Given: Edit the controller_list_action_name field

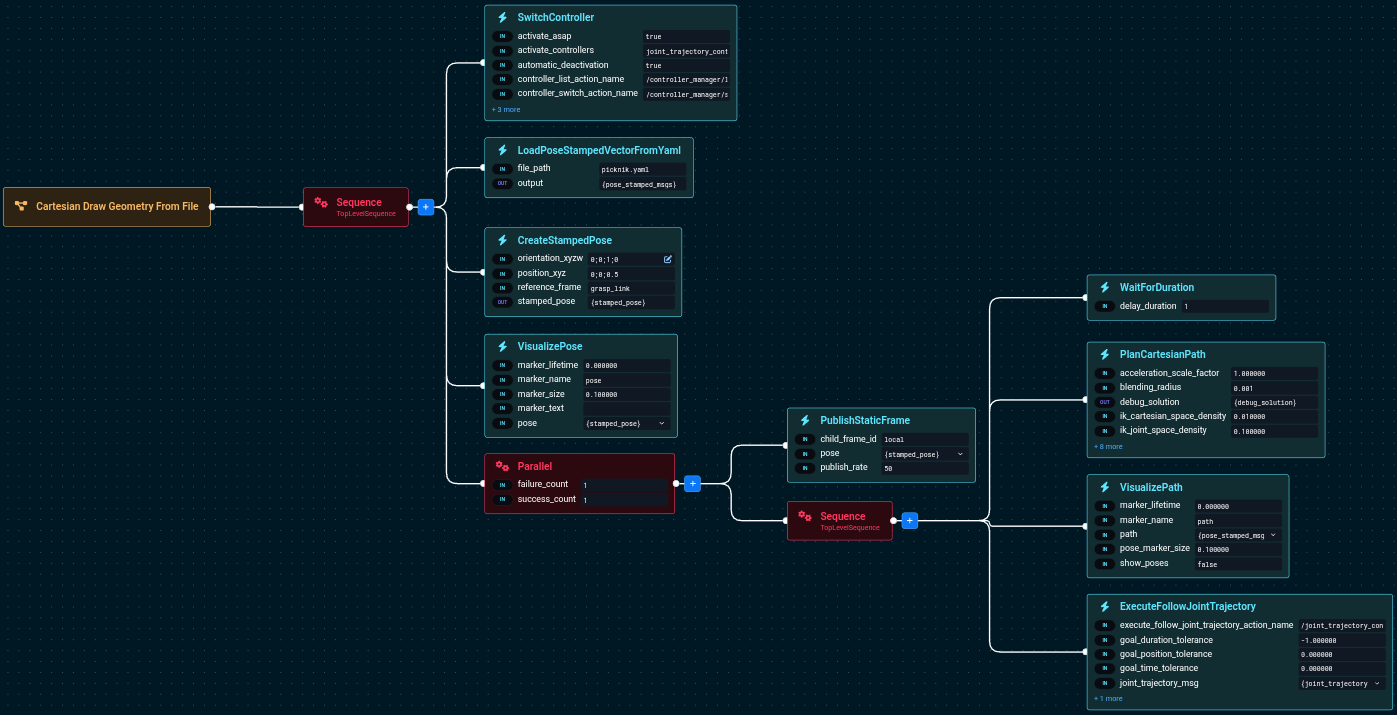Looking at the screenshot, I should pos(686,80).
